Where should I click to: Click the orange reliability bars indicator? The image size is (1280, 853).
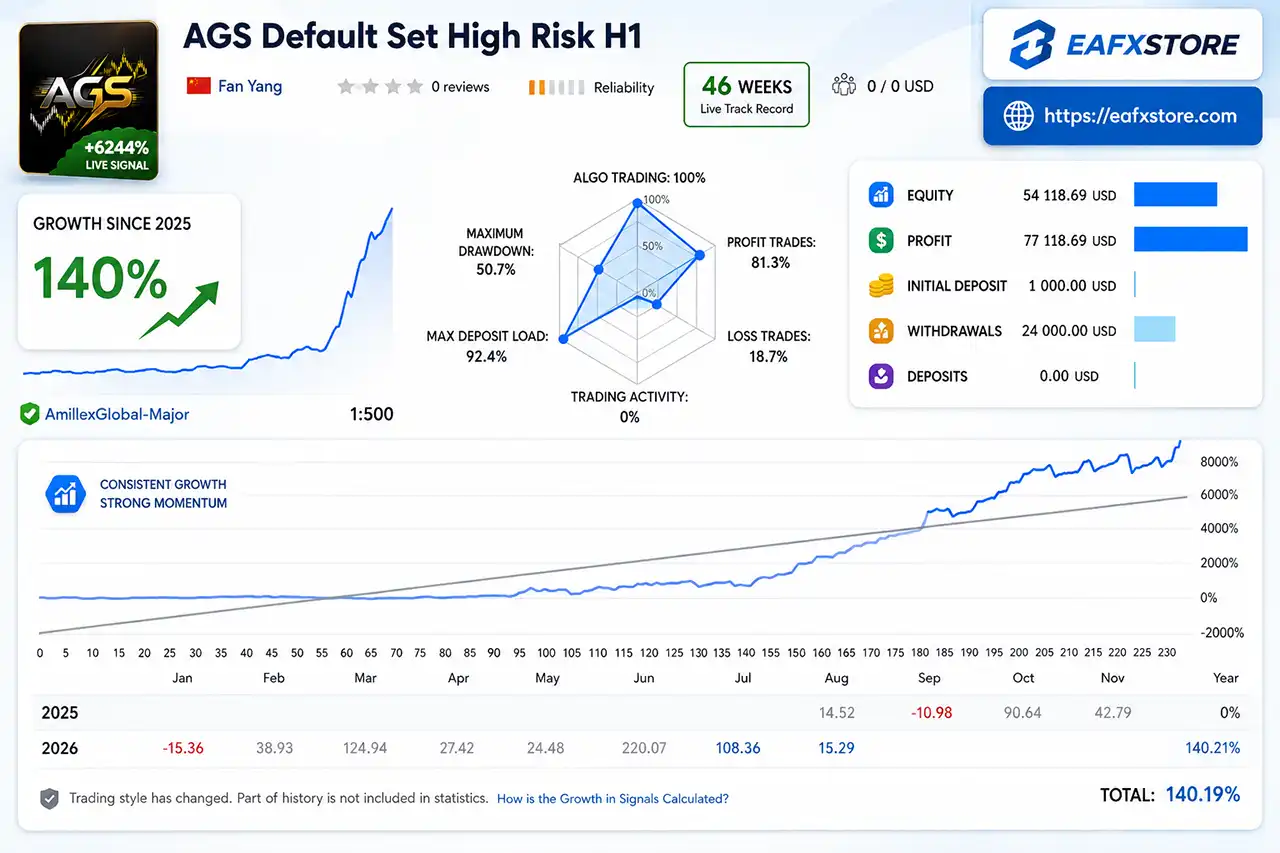556,87
